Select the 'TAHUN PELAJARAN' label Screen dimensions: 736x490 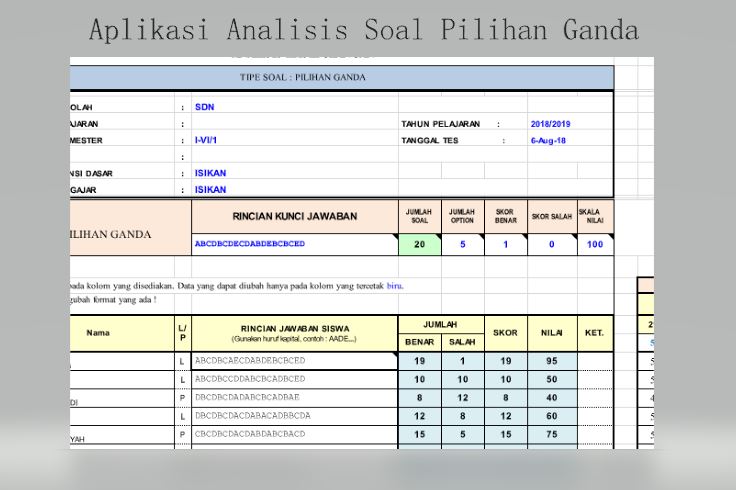(x=440, y=124)
